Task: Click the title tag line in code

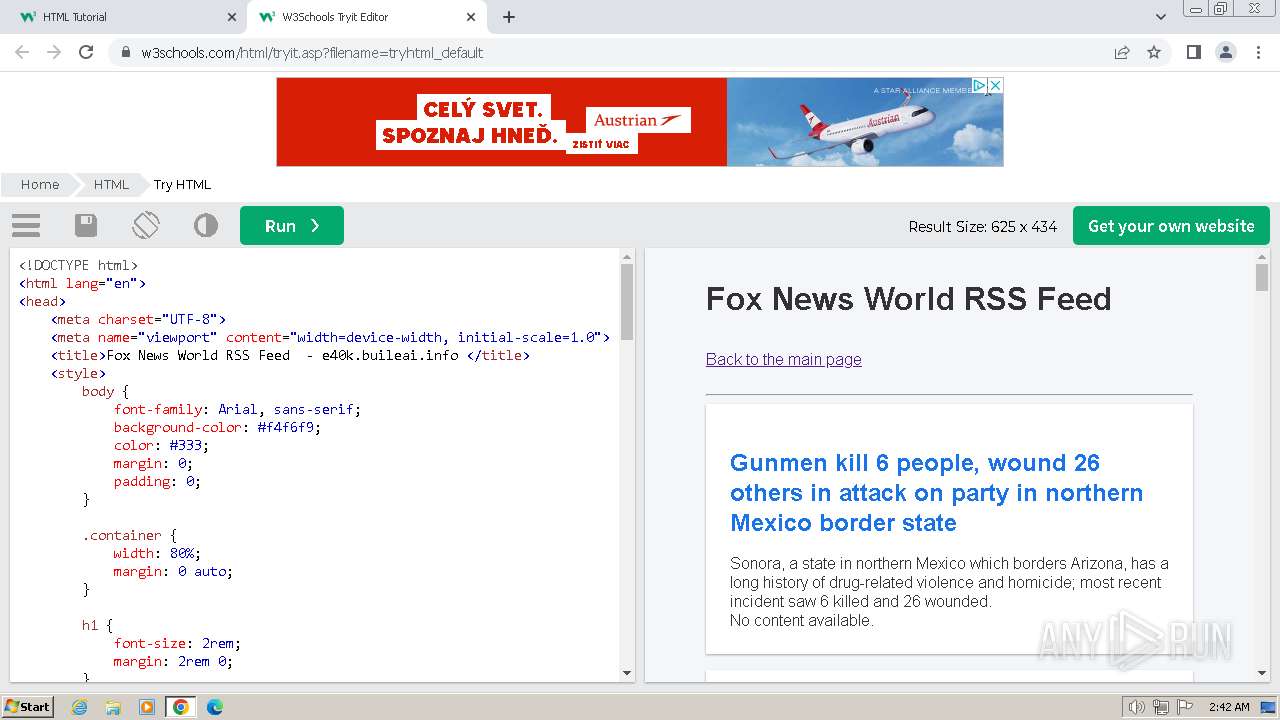Action: (290, 355)
